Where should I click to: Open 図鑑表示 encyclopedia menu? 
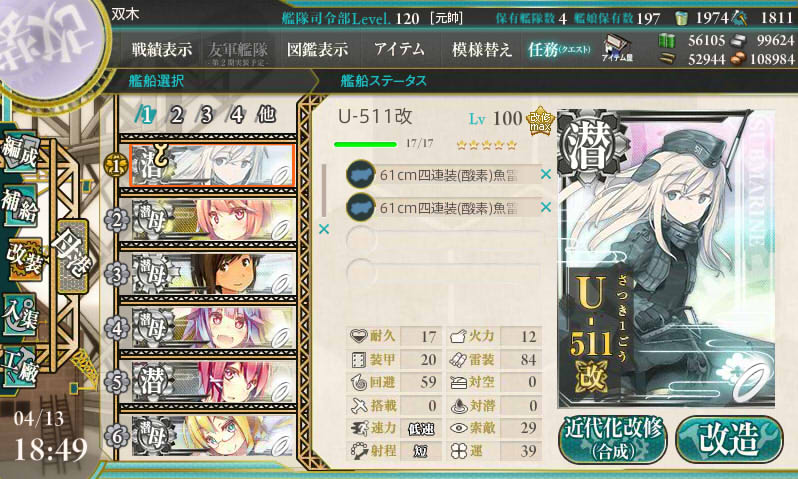pos(317,50)
